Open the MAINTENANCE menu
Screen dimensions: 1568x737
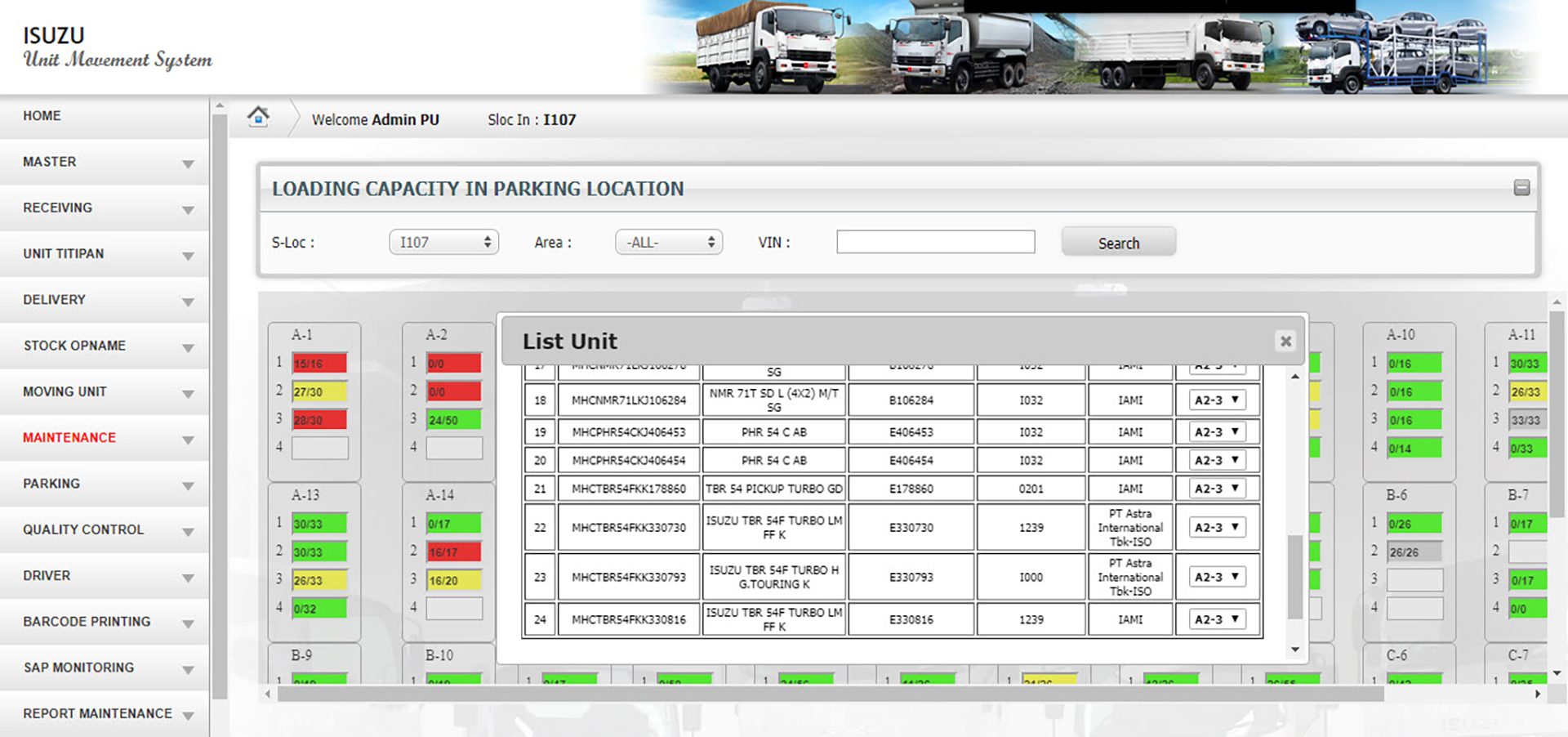69,438
